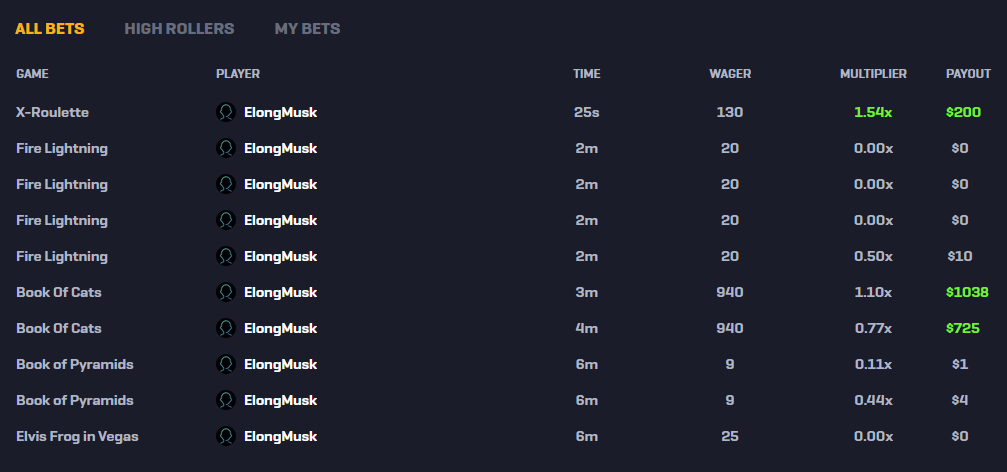
Task: Open the X-Roulette game link
Action: pos(53,112)
